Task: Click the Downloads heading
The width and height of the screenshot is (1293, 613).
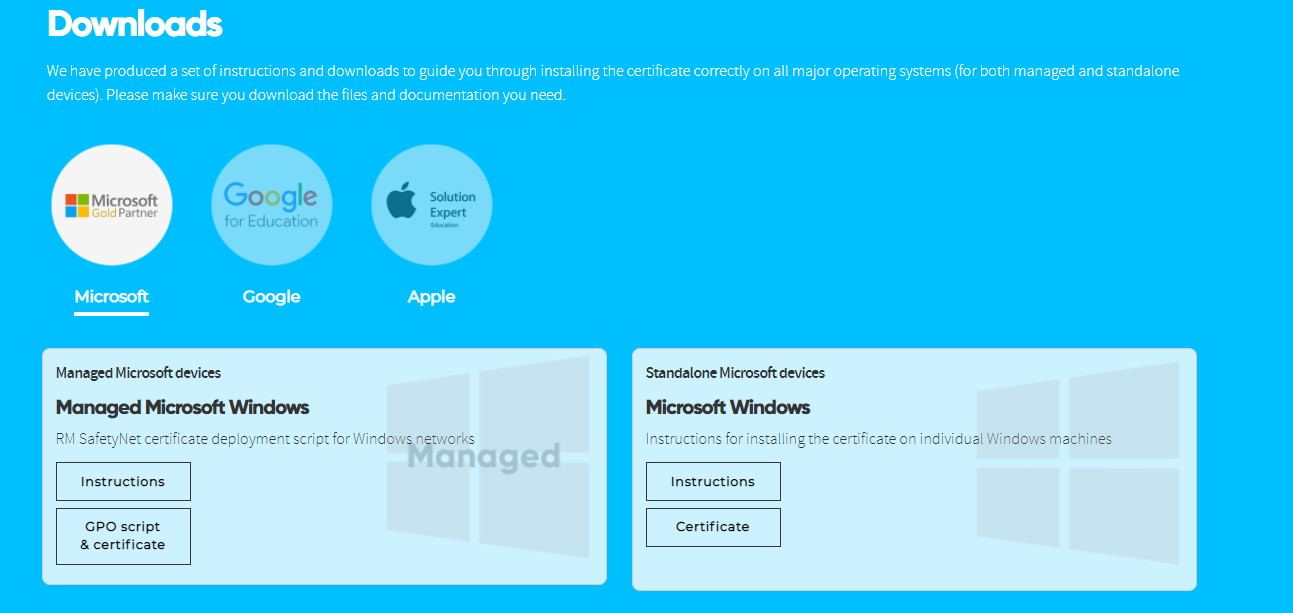Action: point(134,23)
